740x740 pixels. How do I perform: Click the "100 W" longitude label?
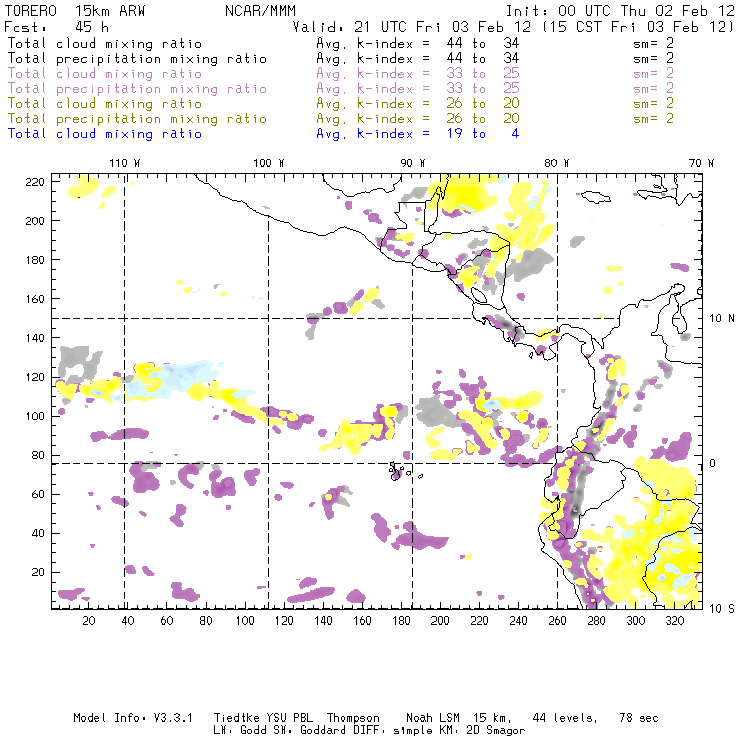(x=269, y=163)
